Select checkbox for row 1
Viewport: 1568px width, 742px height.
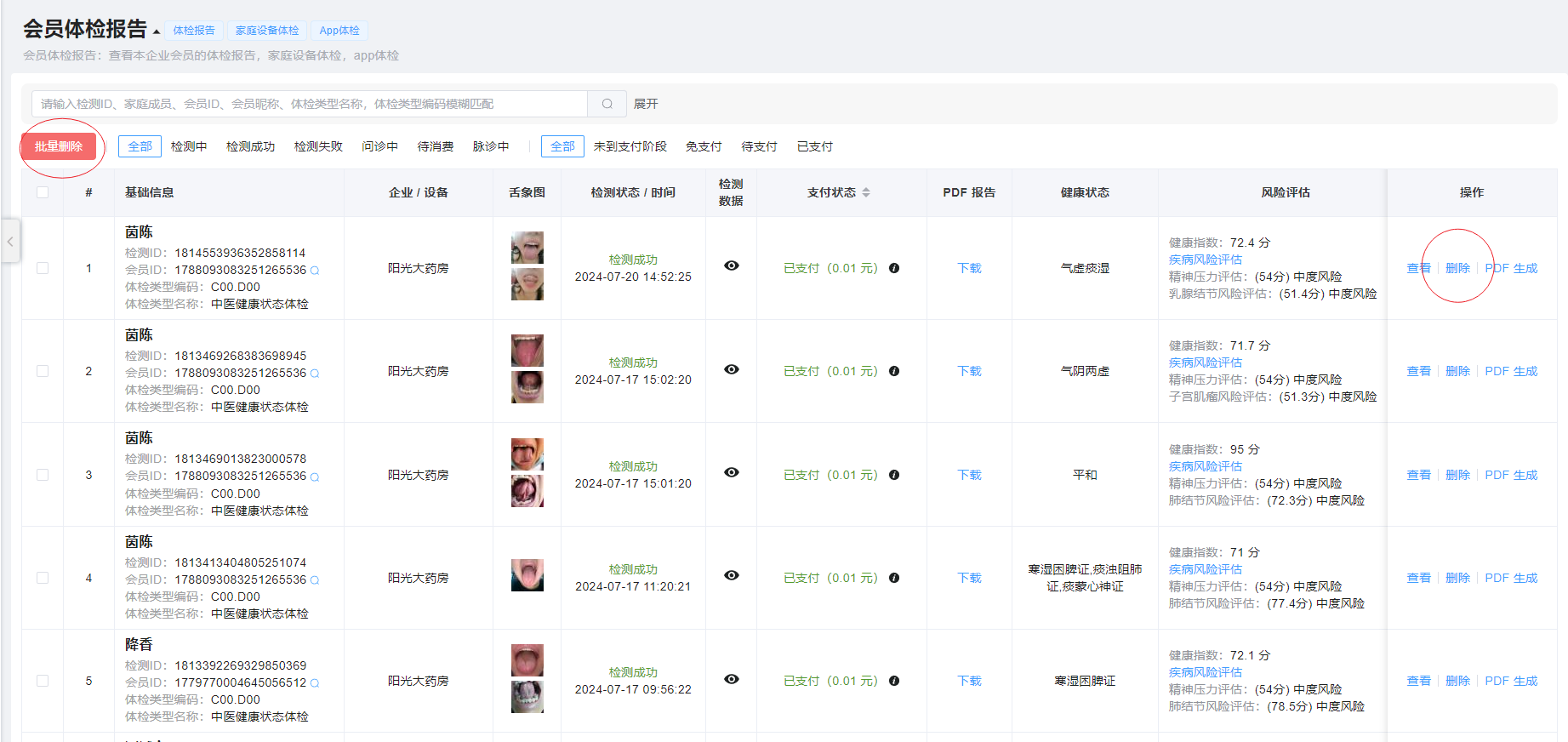click(43, 268)
